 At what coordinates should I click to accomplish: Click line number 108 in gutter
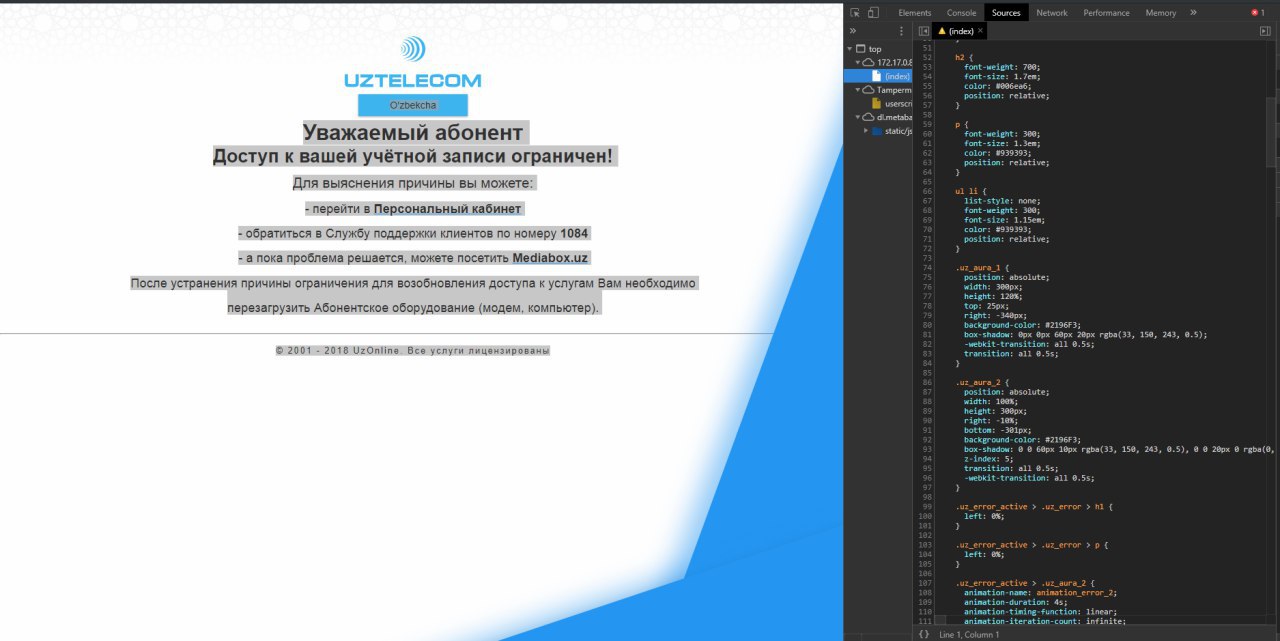point(925,592)
